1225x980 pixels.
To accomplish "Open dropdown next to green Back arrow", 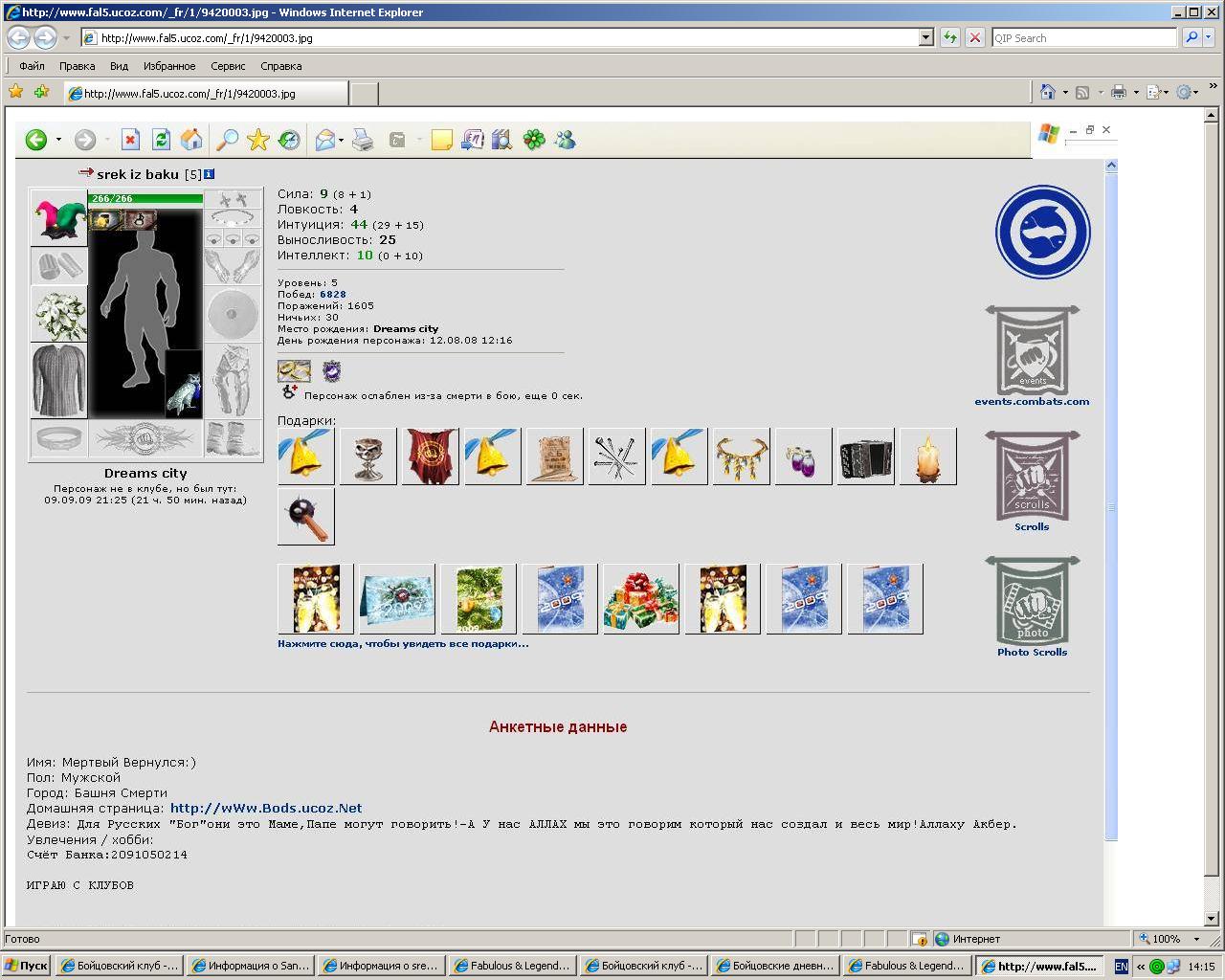I will pos(58,140).
